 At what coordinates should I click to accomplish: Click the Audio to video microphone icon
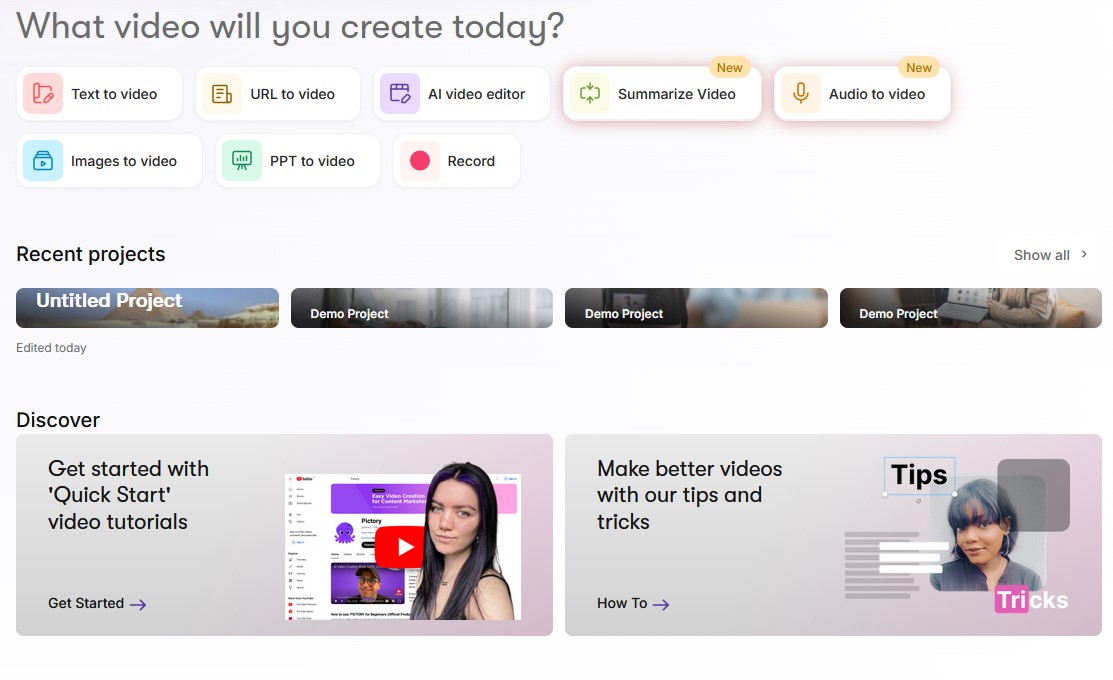click(801, 94)
